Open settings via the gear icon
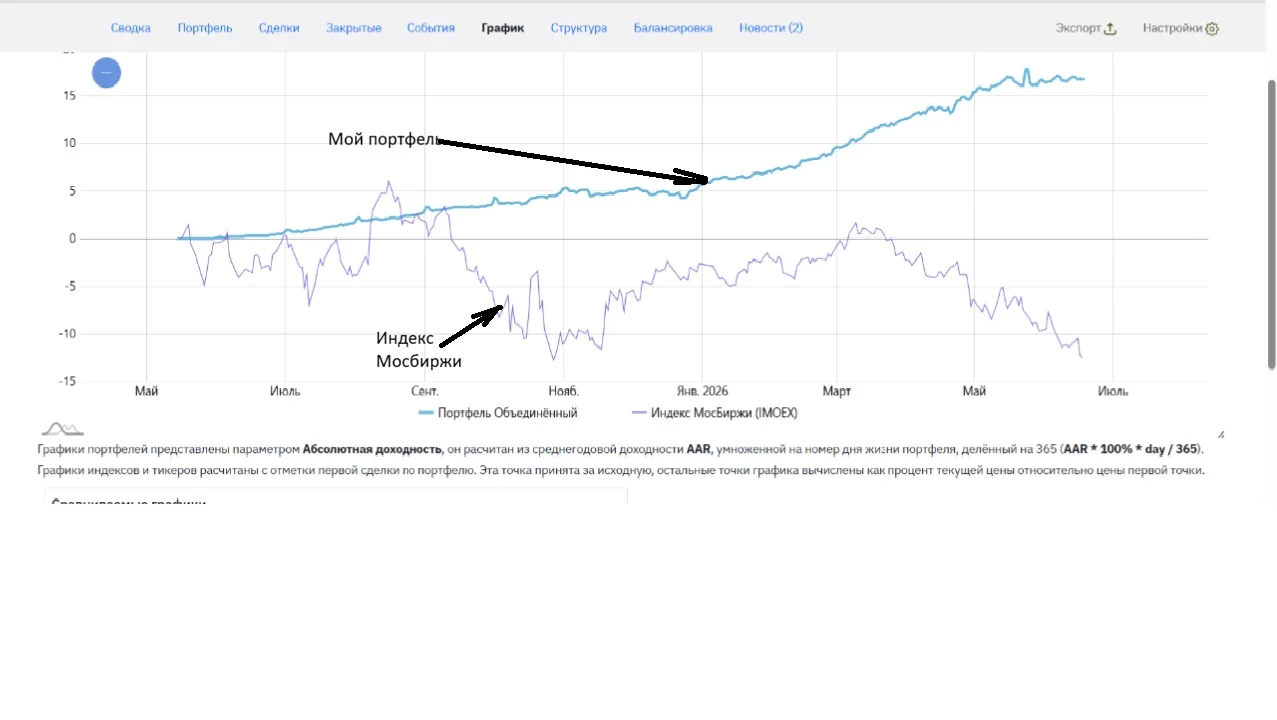 point(1212,29)
